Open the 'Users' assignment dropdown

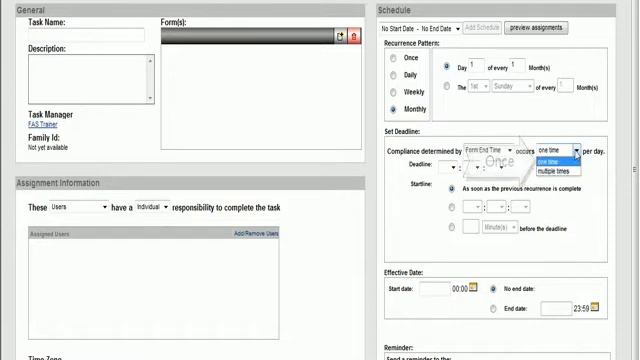coord(79,207)
